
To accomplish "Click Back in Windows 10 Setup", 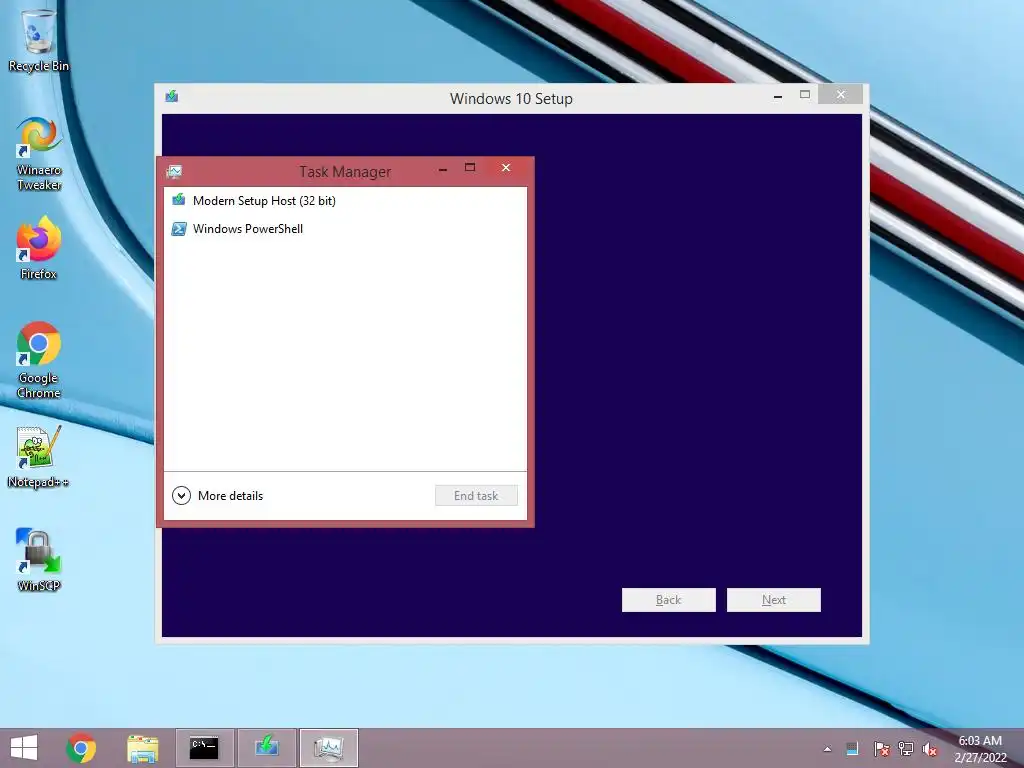I will 668,600.
